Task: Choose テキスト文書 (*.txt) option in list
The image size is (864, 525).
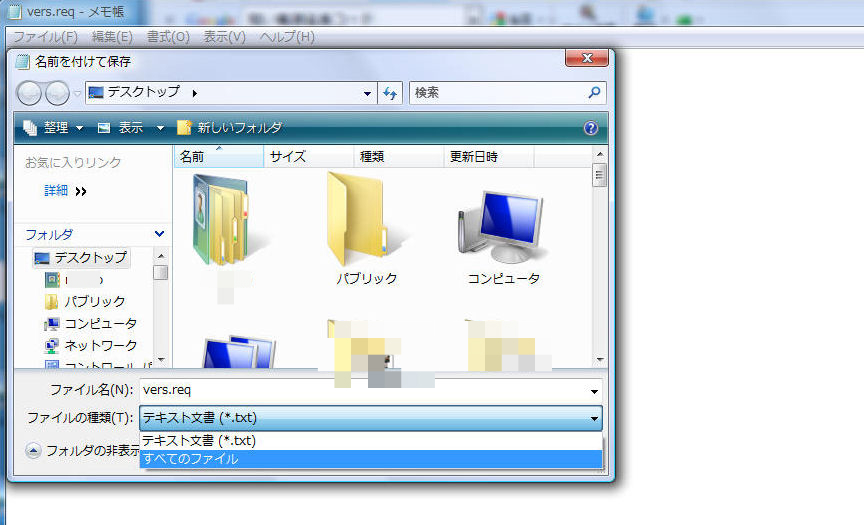Action: point(371,441)
